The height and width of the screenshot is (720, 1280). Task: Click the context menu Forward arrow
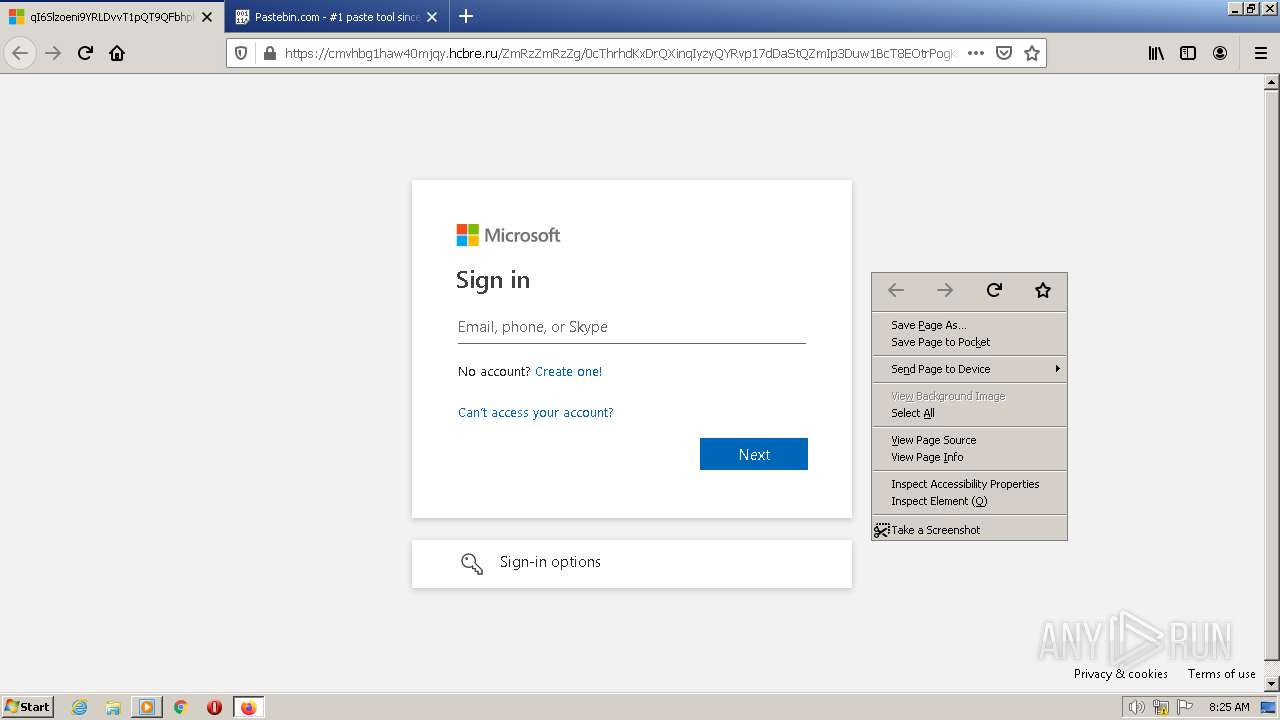945,290
